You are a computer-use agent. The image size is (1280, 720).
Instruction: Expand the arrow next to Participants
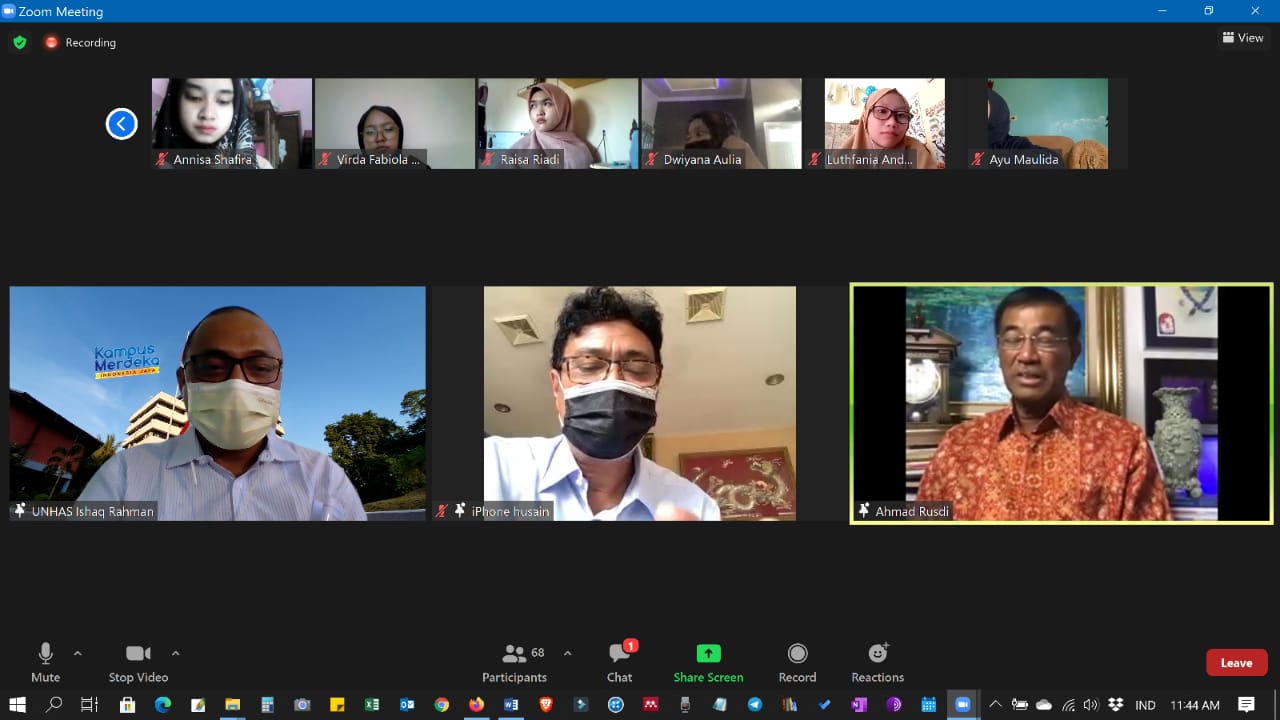click(x=568, y=654)
